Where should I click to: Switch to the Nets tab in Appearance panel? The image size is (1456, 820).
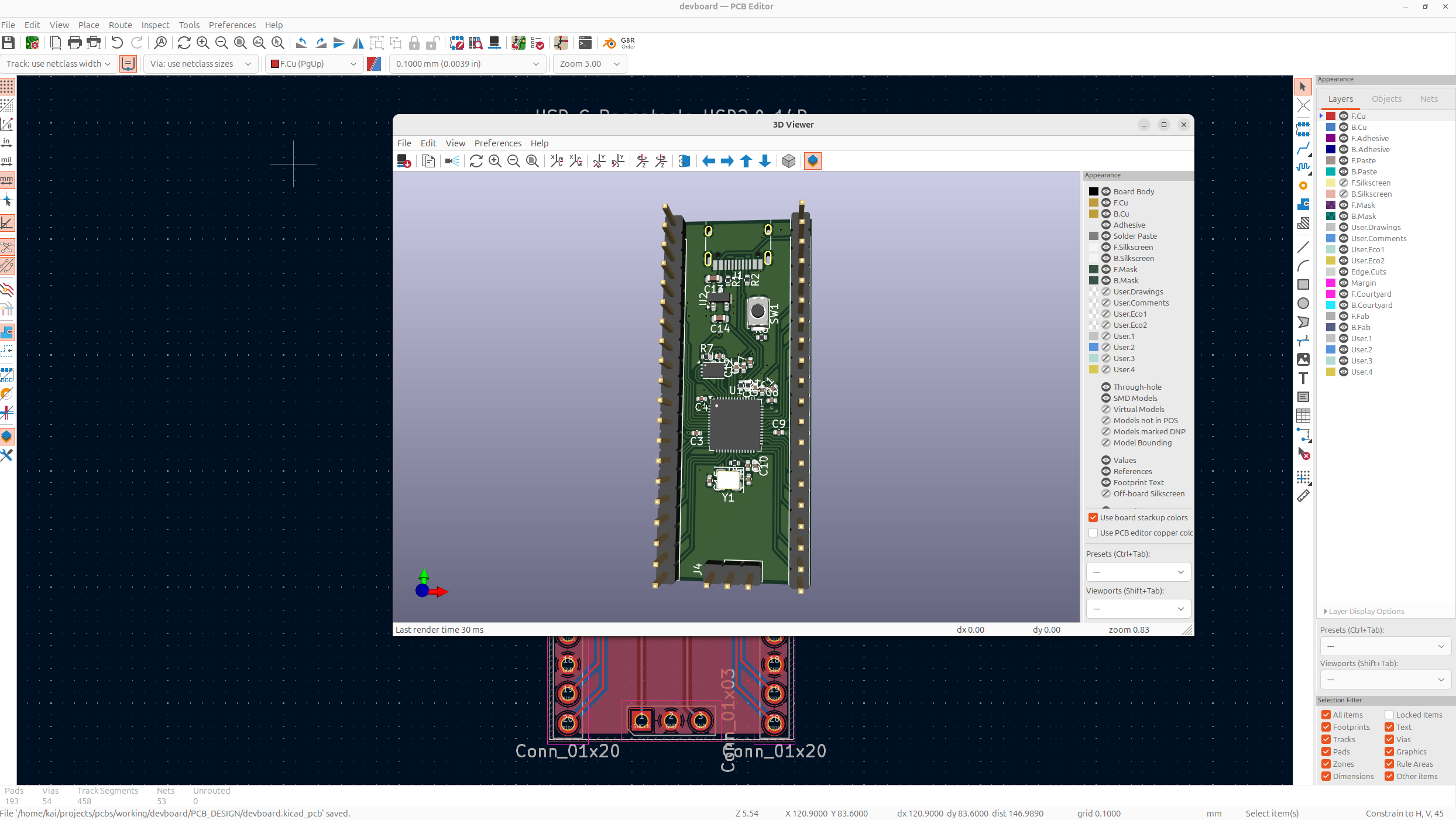[x=1428, y=99]
